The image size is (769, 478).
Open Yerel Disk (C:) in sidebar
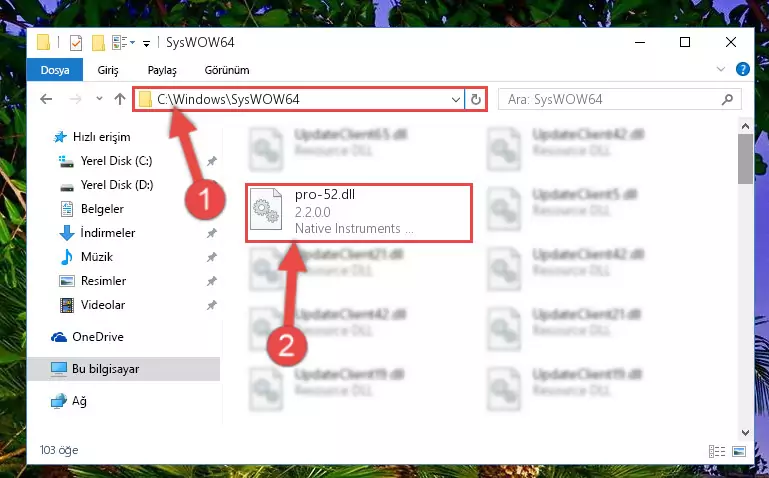coord(116,161)
